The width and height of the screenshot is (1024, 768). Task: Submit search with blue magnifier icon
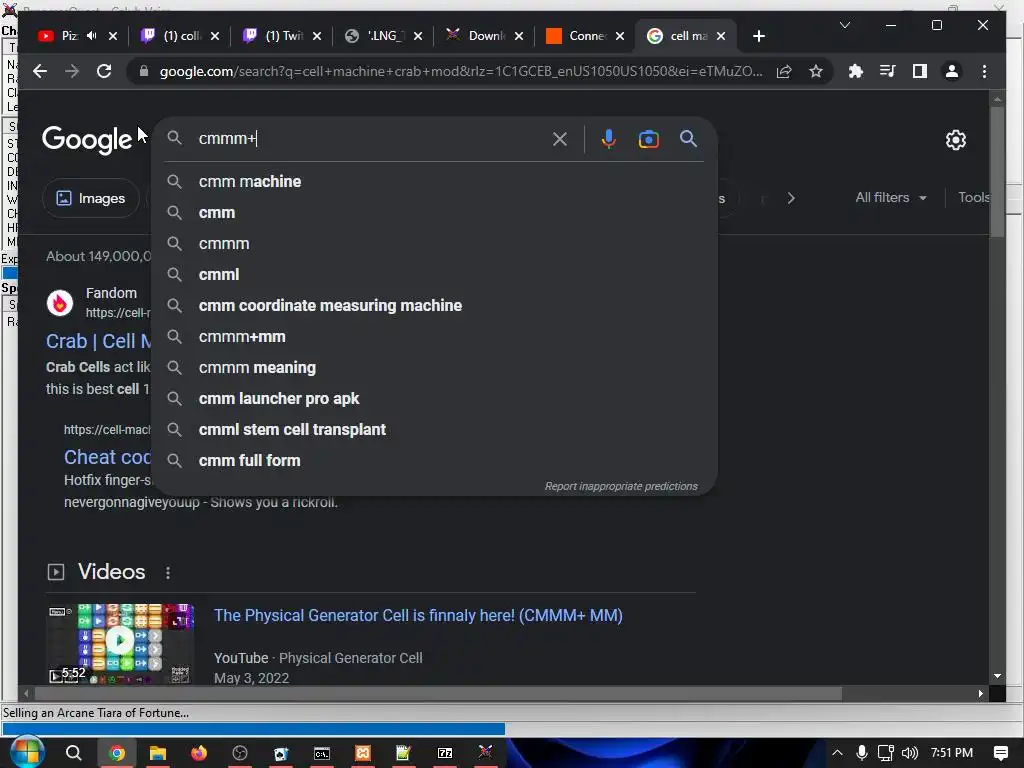click(688, 138)
